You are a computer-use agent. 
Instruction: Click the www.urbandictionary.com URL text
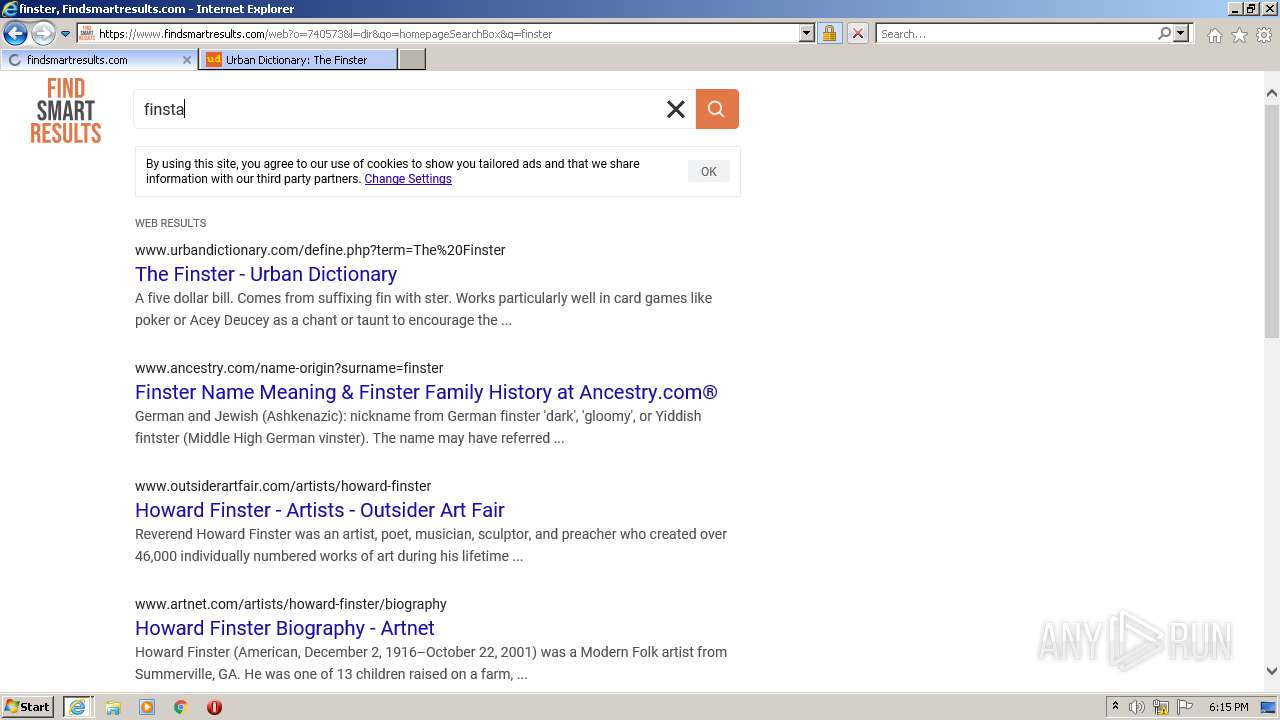pos(320,250)
